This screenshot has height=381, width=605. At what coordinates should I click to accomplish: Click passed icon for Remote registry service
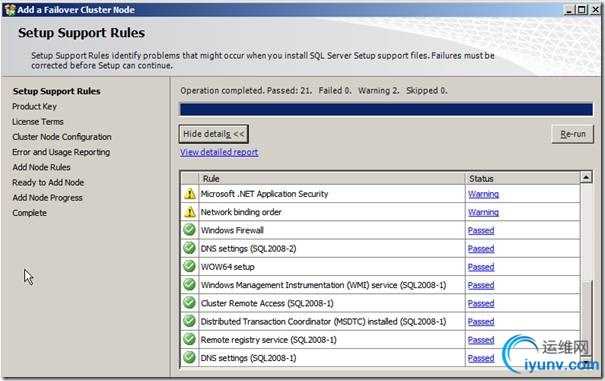click(189, 339)
